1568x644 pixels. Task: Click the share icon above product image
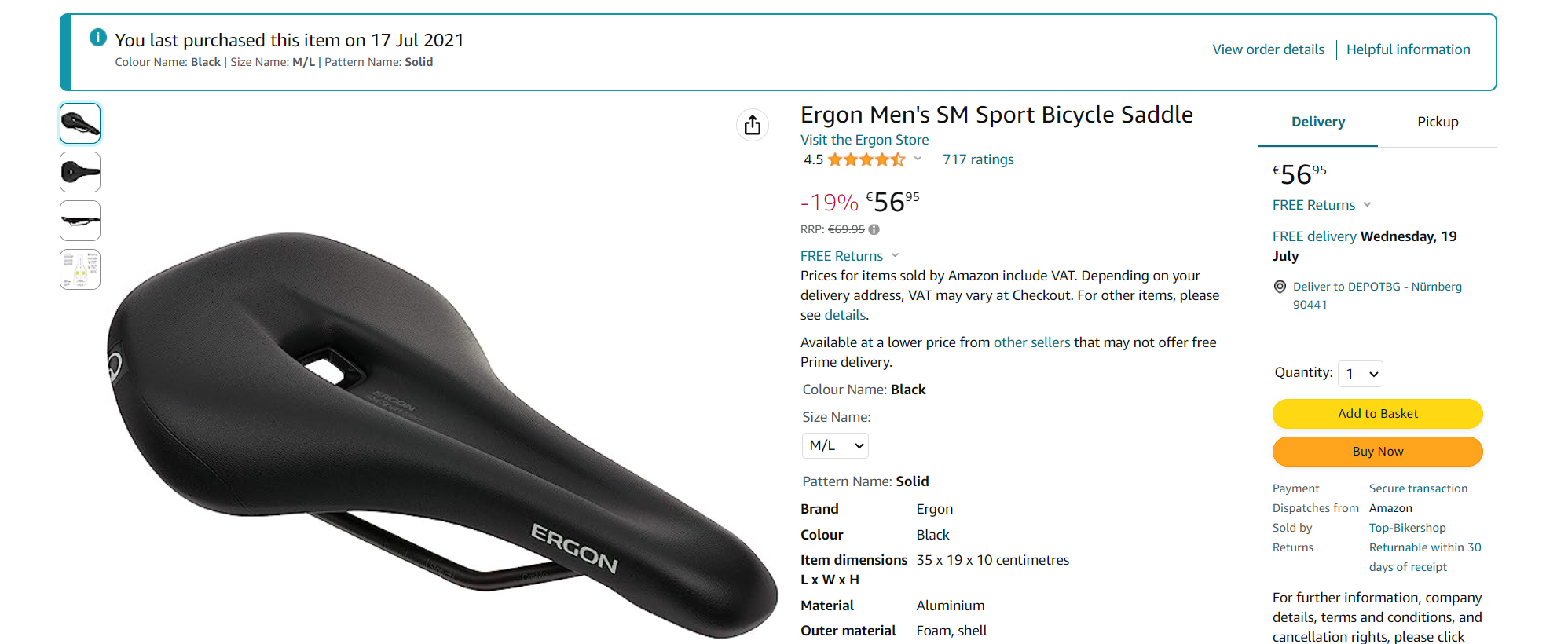coord(753,125)
